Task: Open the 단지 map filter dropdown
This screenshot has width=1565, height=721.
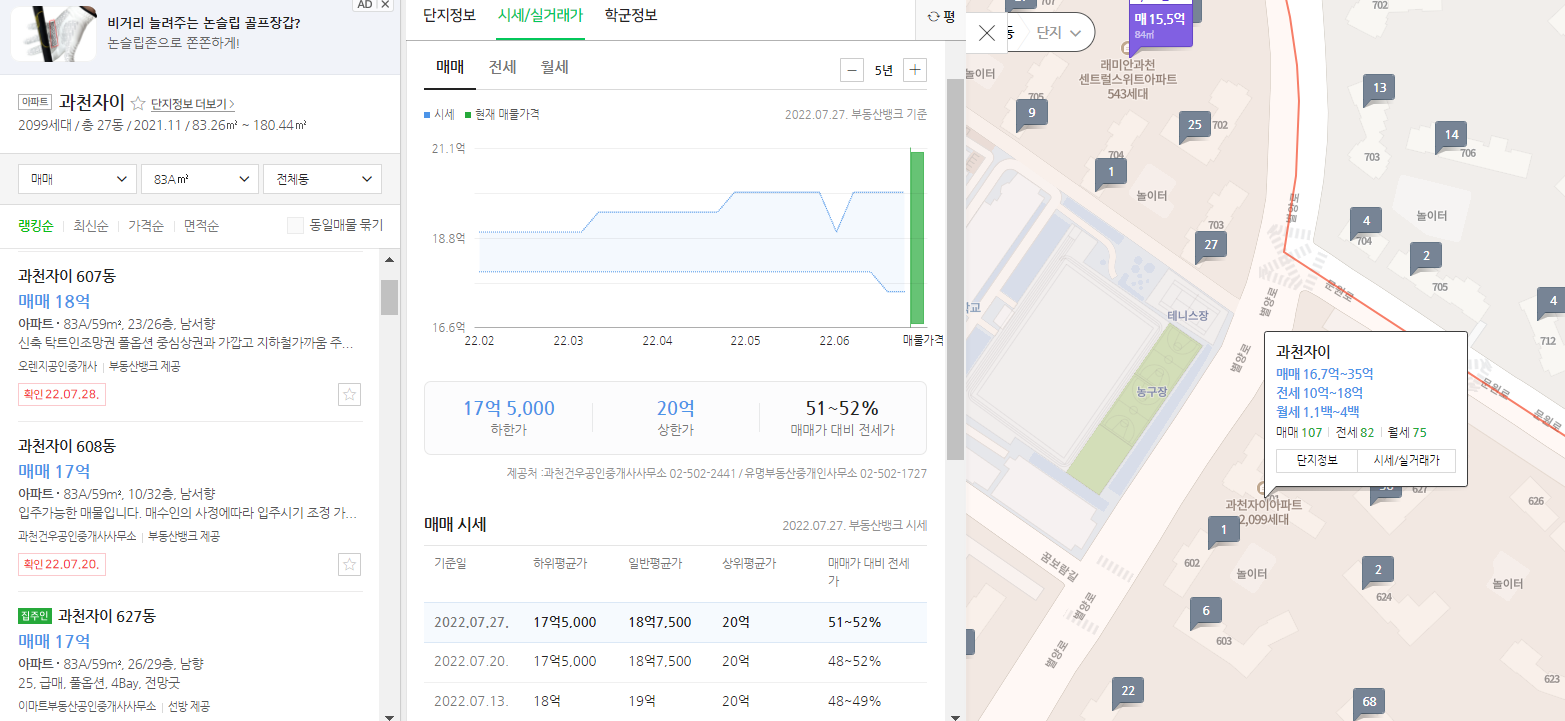Action: [x=1059, y=33]
